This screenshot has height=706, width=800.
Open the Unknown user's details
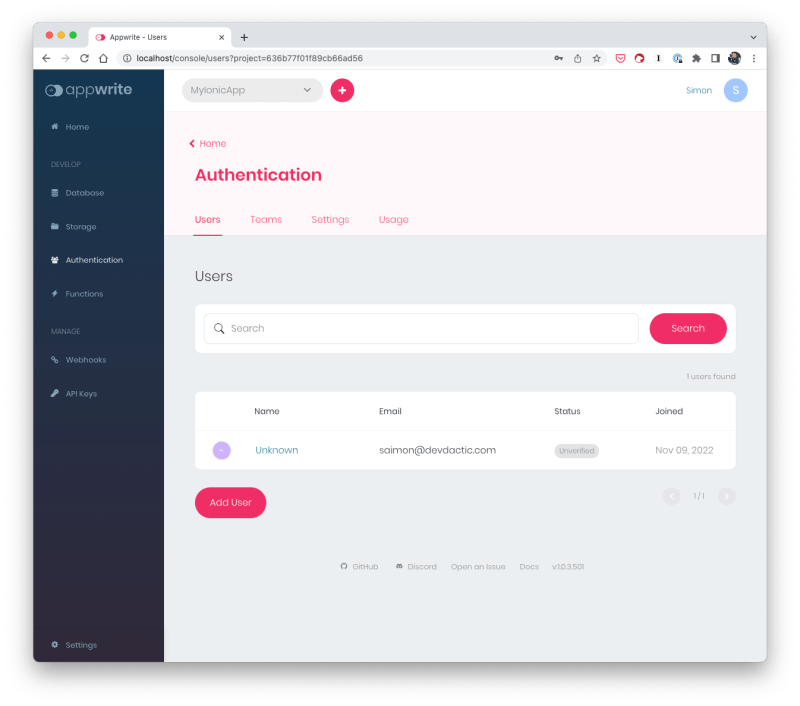pos(277,450)
